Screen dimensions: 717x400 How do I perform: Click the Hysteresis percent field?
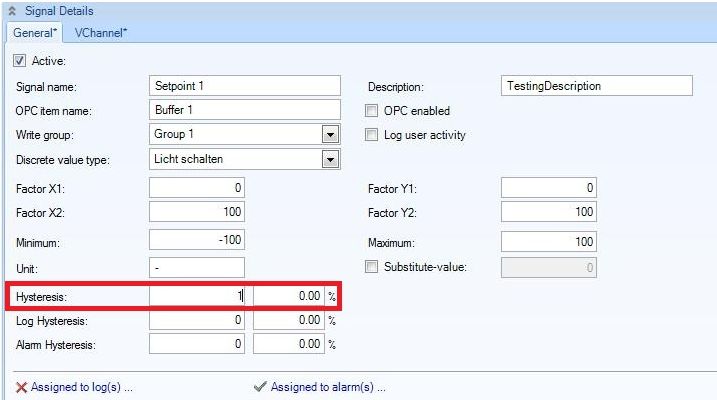coord(289,296)
